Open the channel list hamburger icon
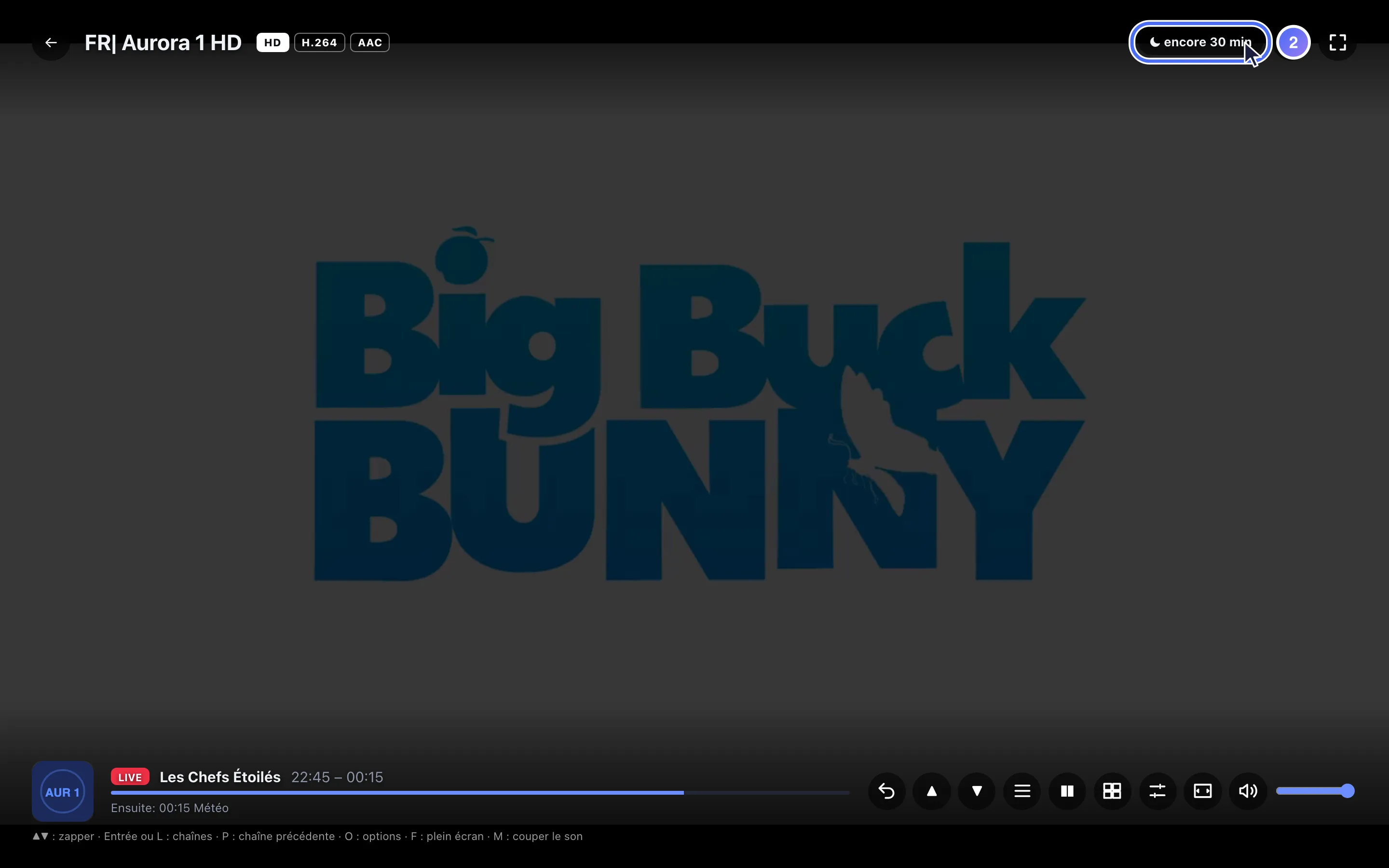1389x868 pixels. [x=1022, y=791]
